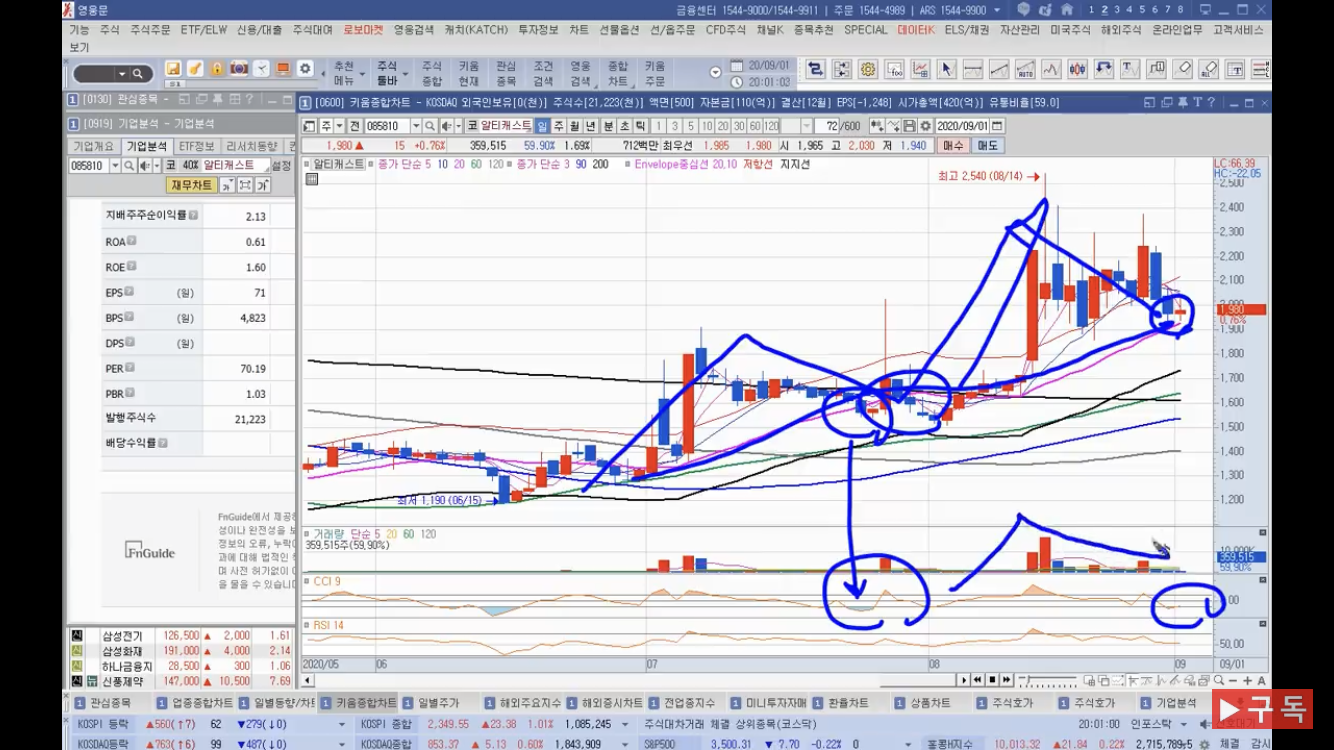
Task: Select the erase ALL tool
Action: click(1209, 69)
